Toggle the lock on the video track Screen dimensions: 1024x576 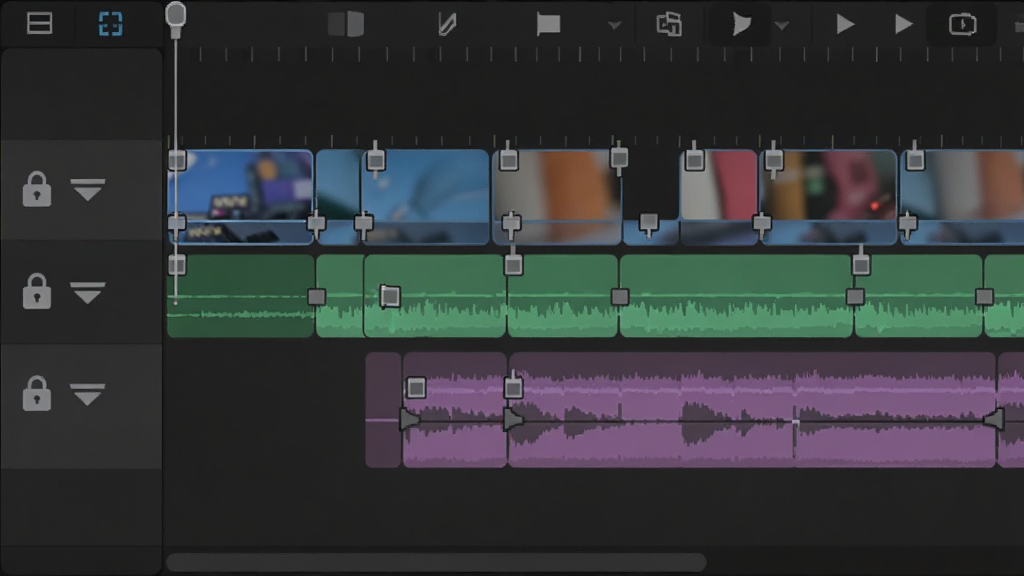tap(37, 189)
